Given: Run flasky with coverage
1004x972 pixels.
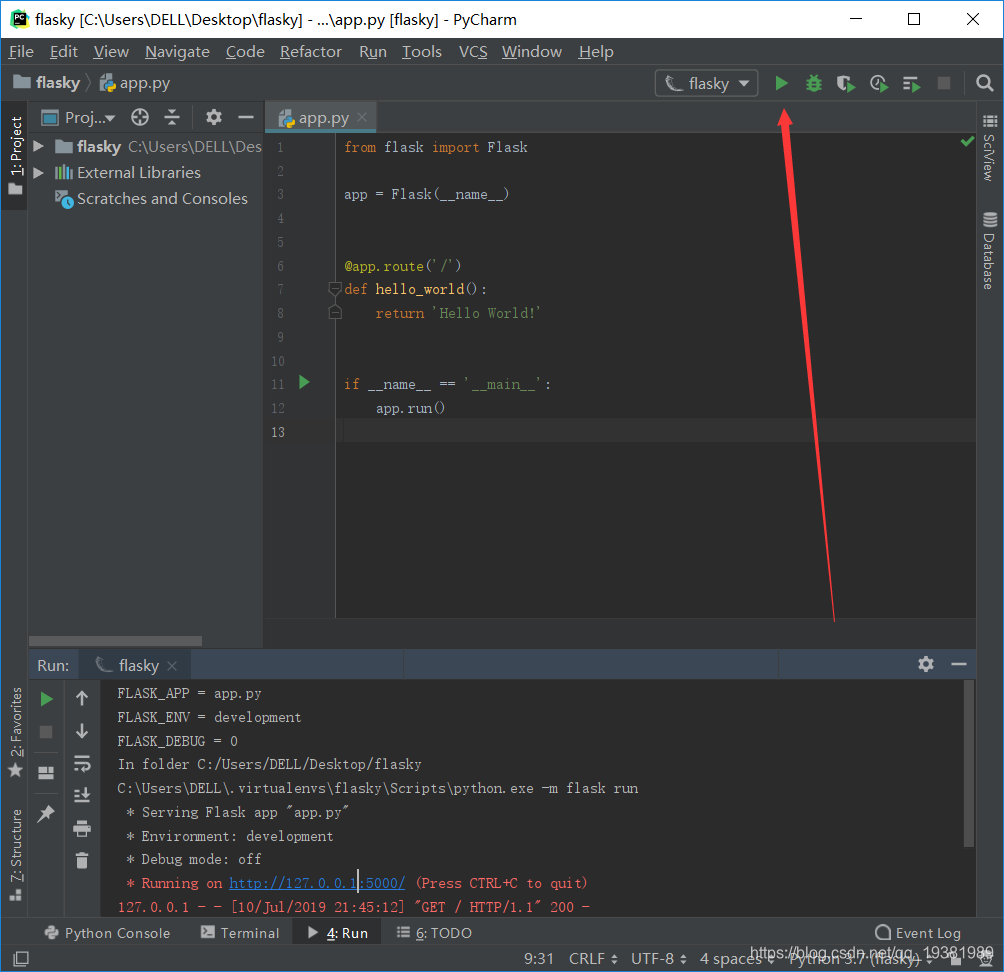Looking at the screenshot, I should point(846,83).
